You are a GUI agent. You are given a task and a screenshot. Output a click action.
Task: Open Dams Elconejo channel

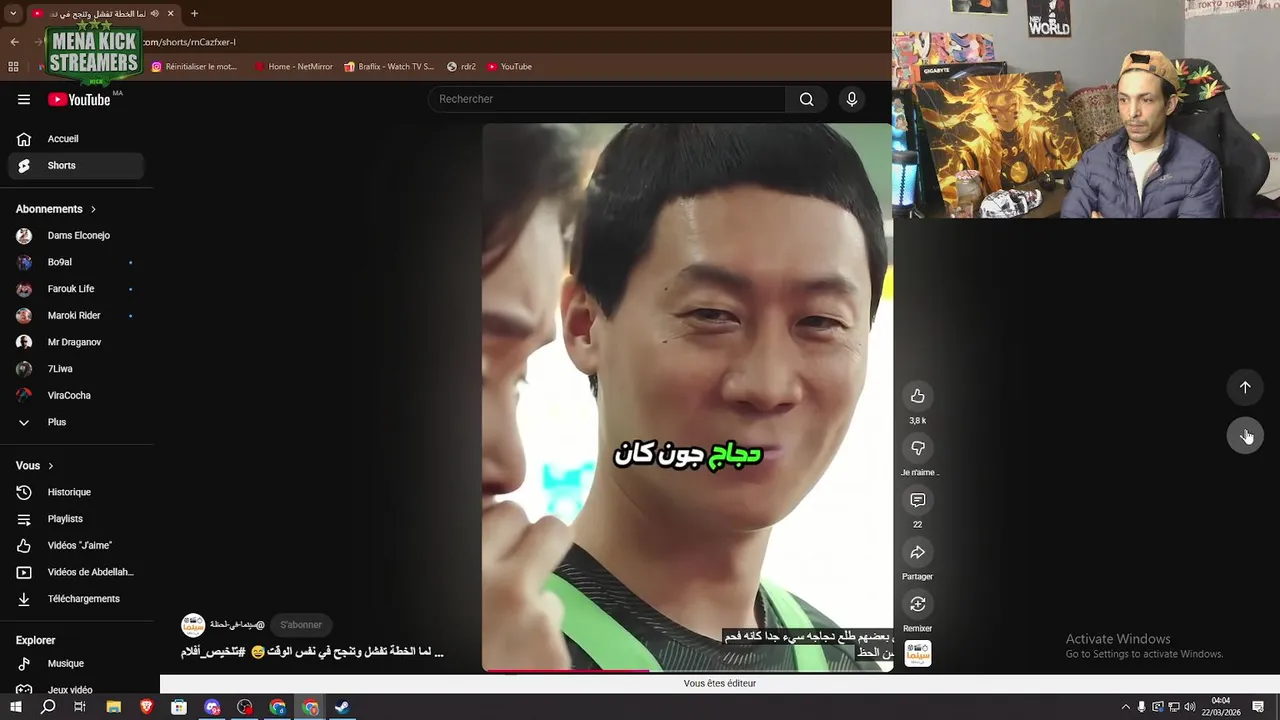(x=76, y=235)
